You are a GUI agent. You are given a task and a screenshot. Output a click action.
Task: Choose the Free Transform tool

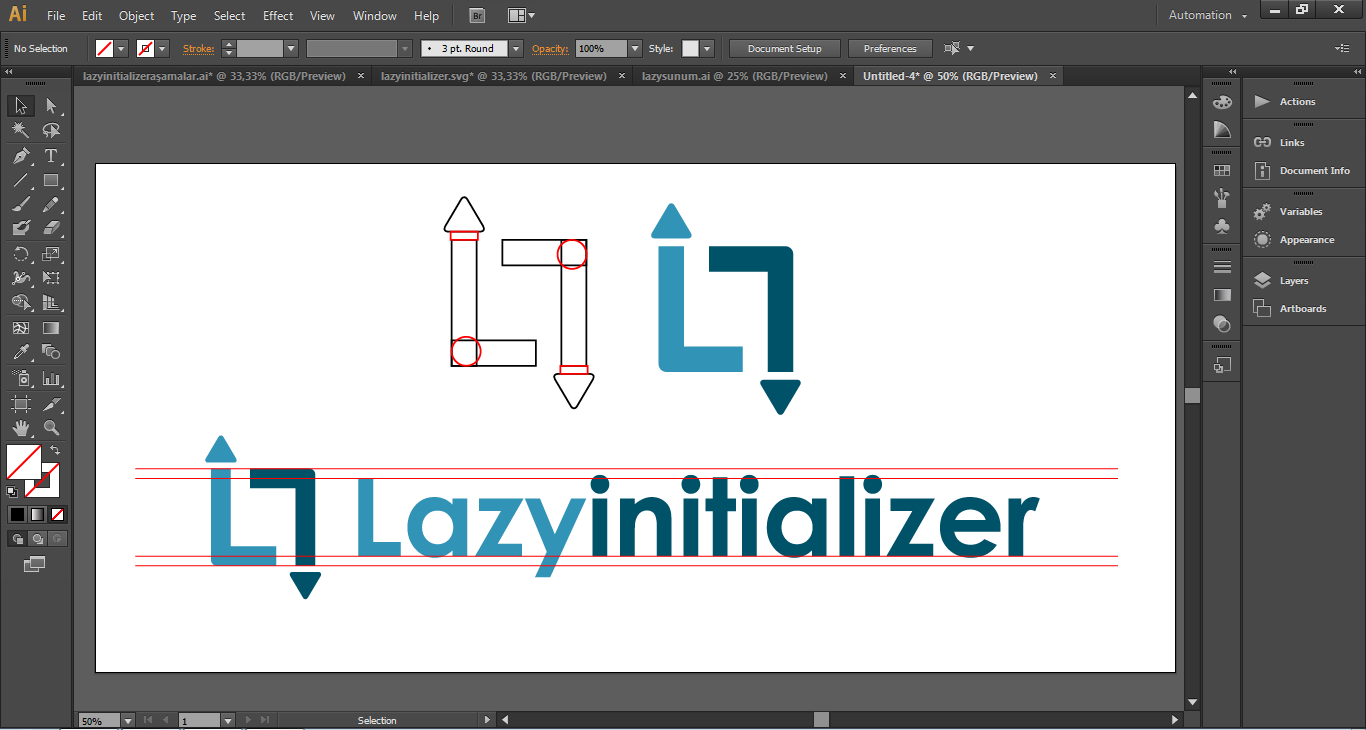(x=51, y=278)
